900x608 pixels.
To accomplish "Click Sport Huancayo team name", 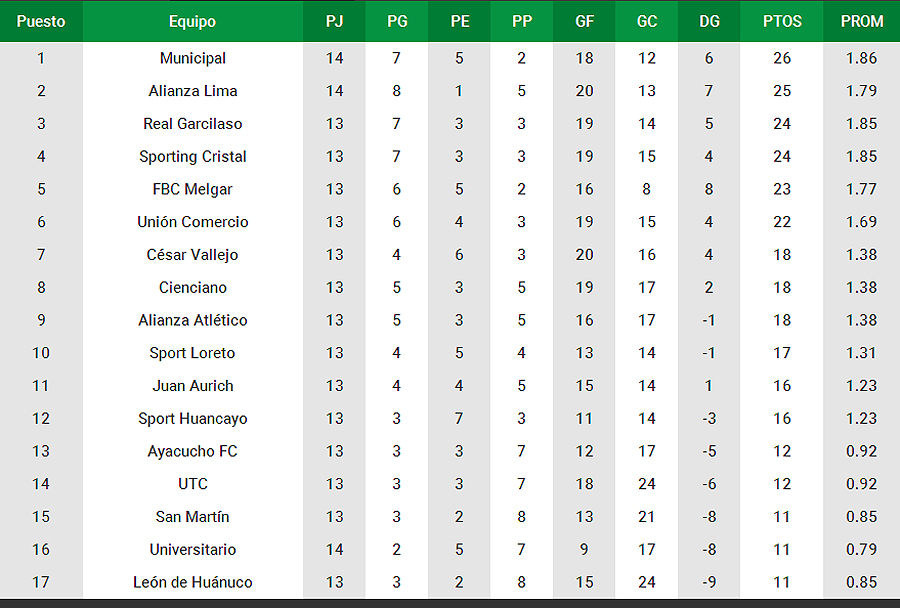I will click(193, 419).
